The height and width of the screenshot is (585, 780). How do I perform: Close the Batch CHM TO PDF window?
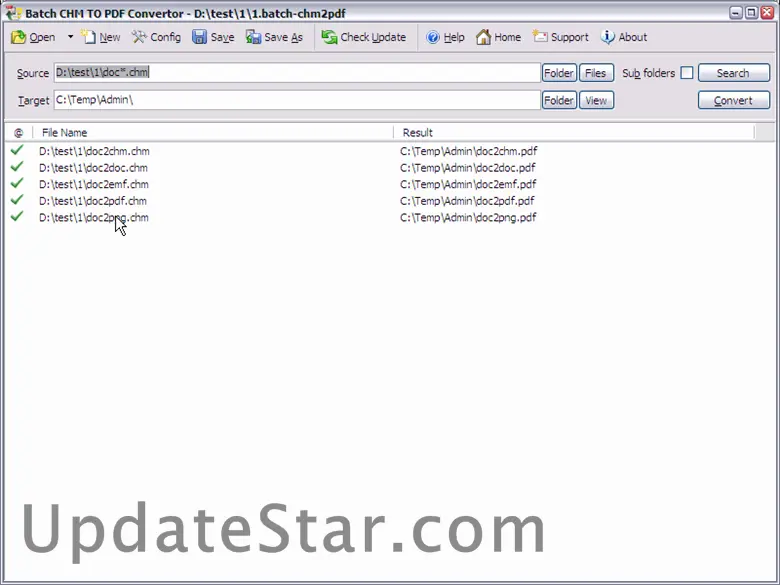(767, 12)
